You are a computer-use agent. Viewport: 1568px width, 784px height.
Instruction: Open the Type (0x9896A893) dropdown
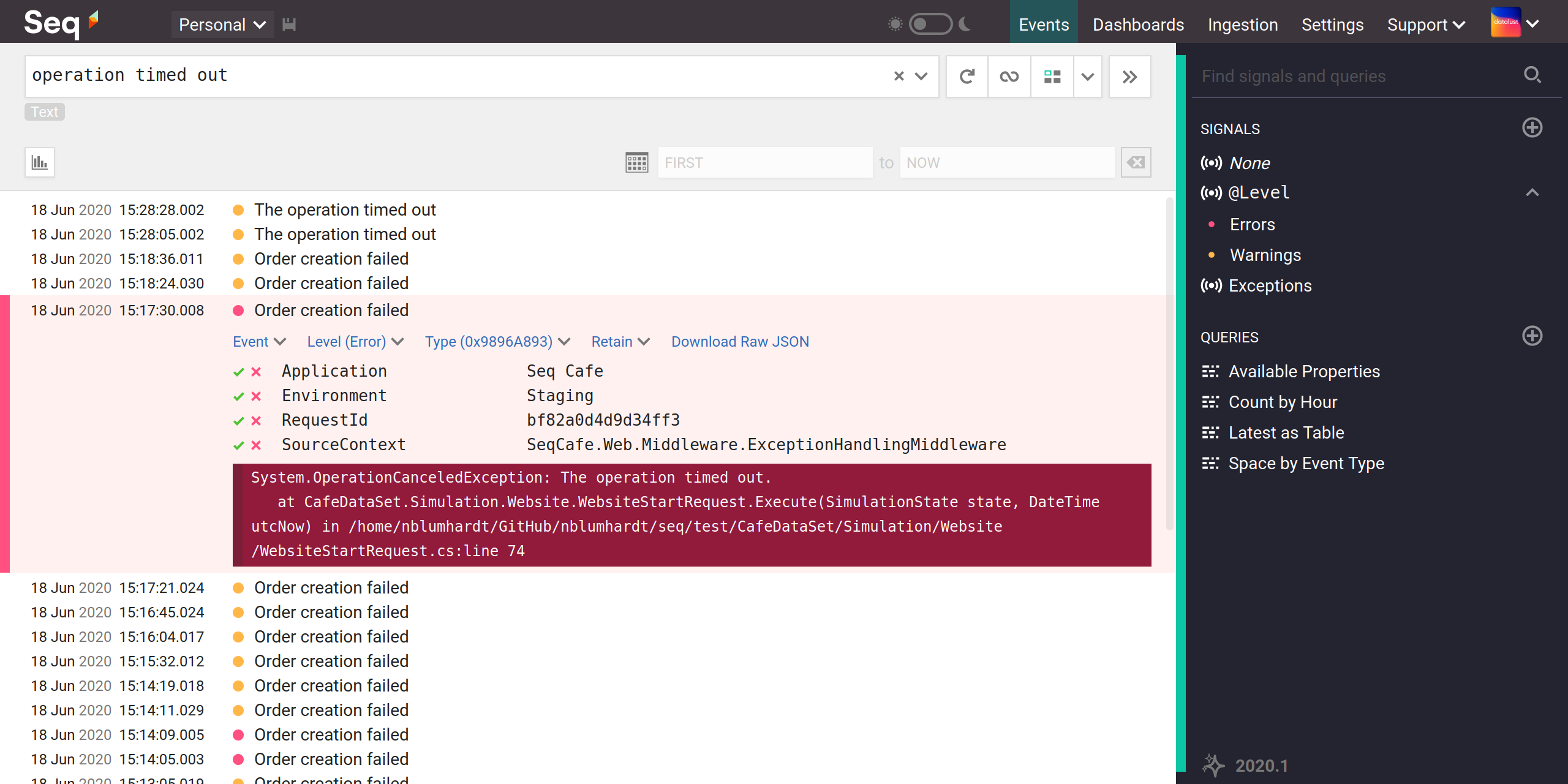tap(497, 342)
